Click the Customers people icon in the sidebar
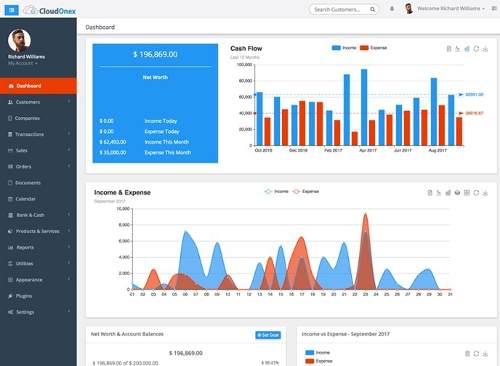Screen dimensions: 500x366 click(x=10, y=102)
